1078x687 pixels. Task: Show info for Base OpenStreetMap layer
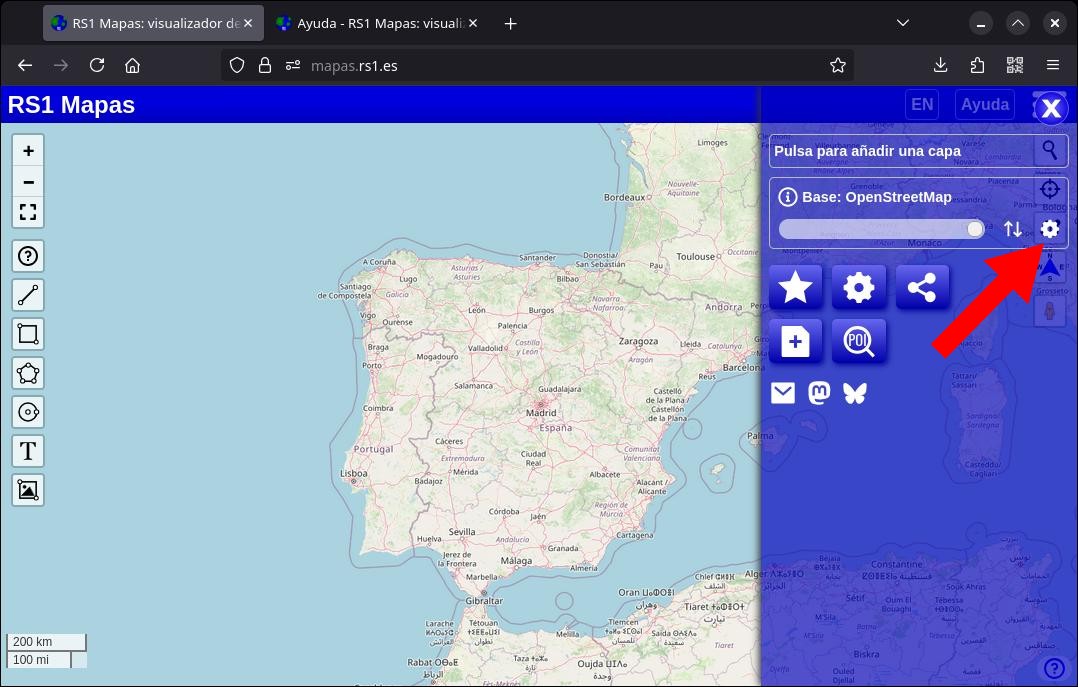pos(787,197)
